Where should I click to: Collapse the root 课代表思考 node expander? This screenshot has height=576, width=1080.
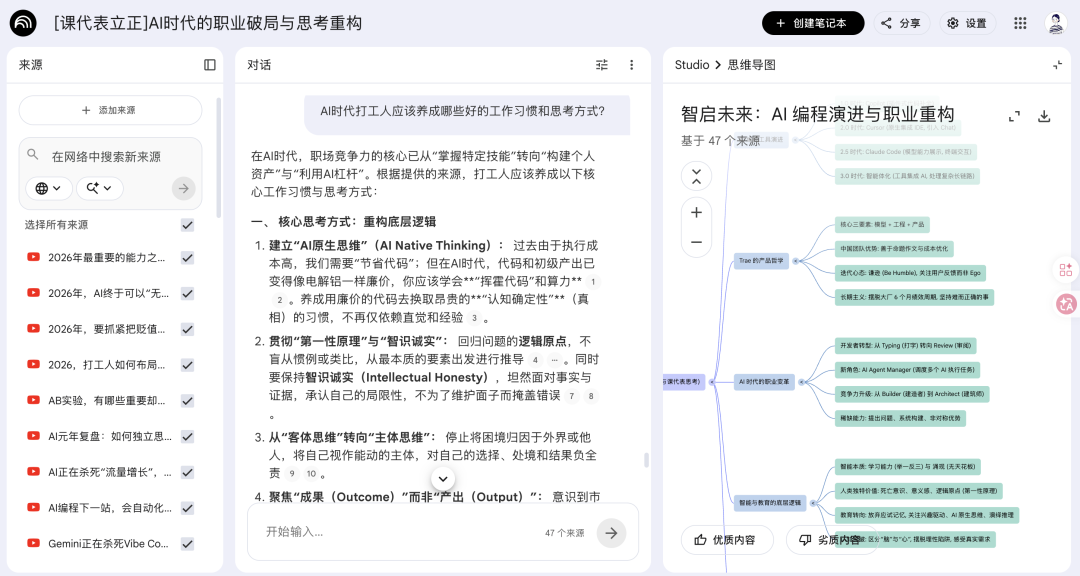click(x=712, y=382)
